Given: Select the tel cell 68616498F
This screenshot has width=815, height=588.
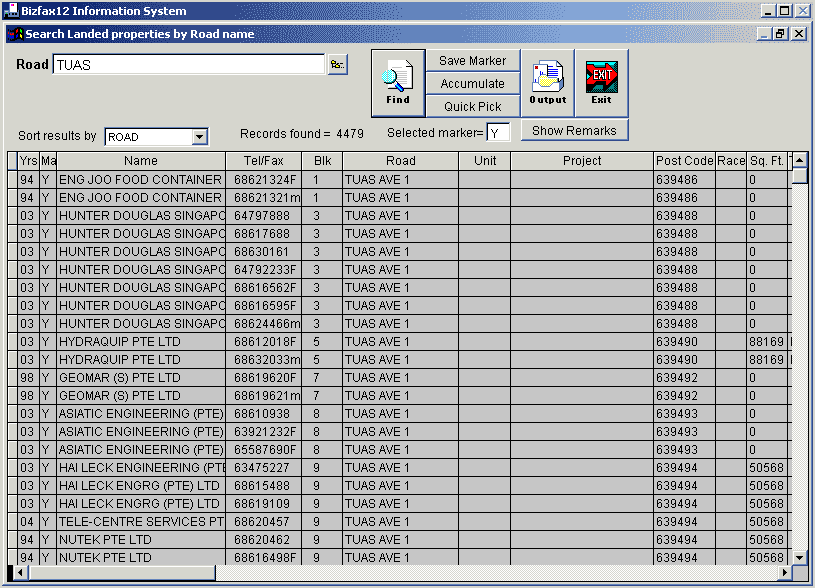Looking at the screenshot, I should 264,558.
